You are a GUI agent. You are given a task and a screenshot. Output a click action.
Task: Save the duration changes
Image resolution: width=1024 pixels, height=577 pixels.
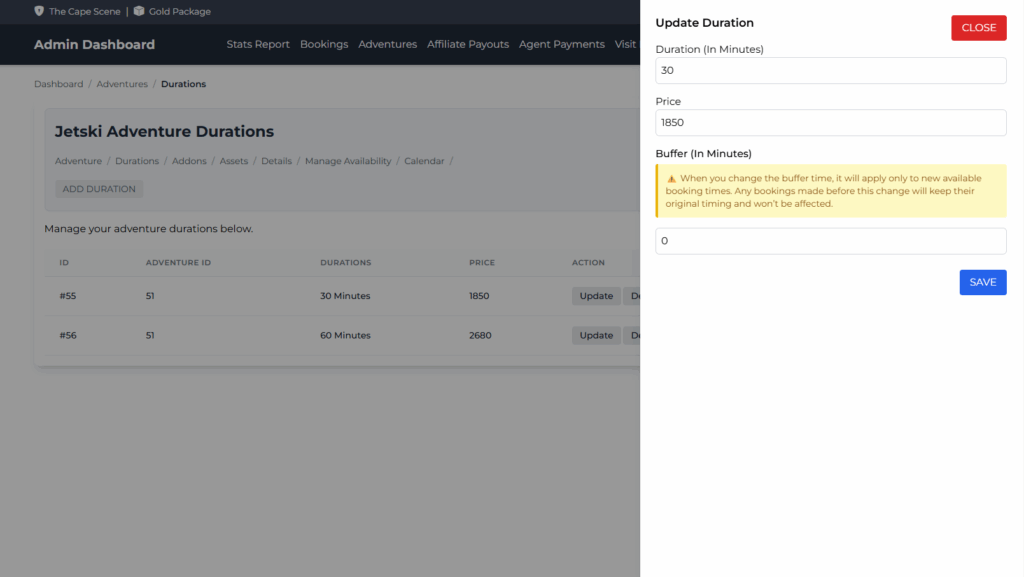pos(982,282)
